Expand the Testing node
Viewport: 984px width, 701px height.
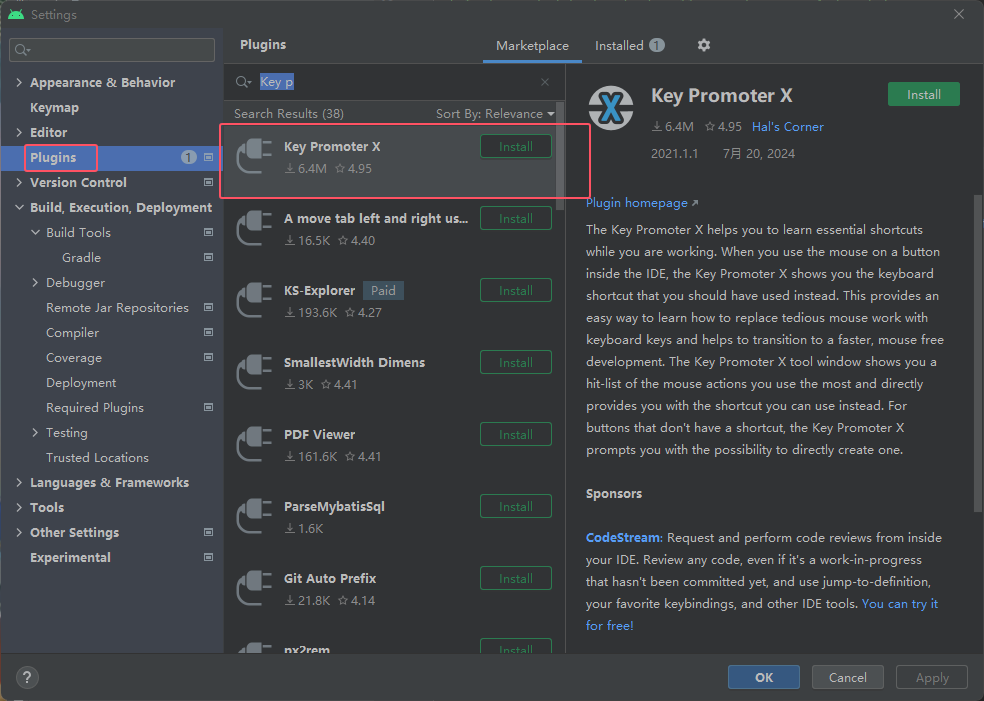coord(35,432)
